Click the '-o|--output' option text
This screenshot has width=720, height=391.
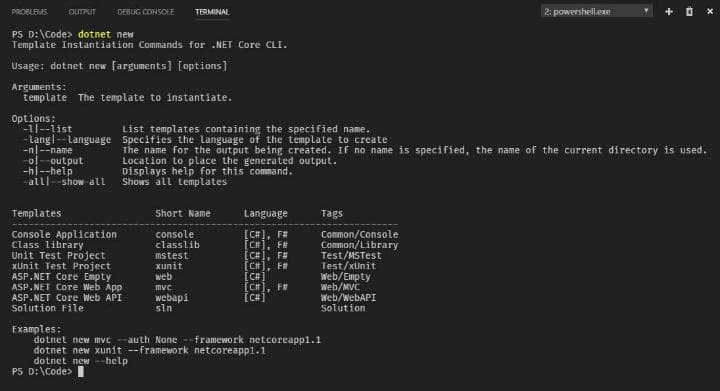[x=53, y=161]
